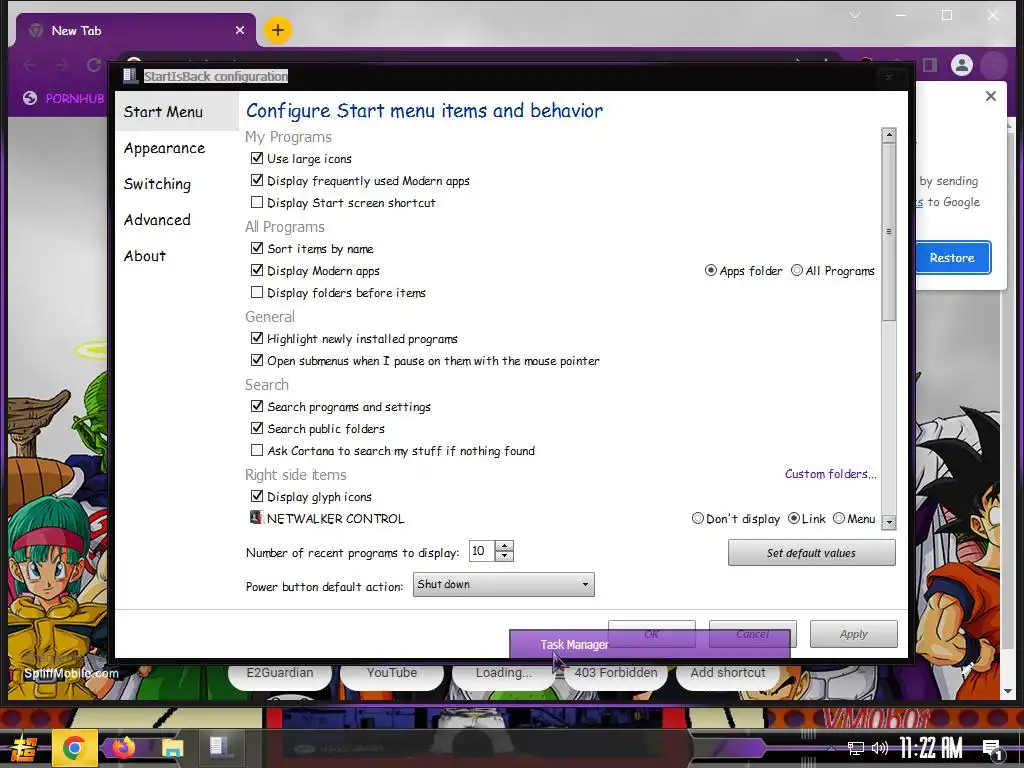Open the Custom folders link

pos(831,474)
